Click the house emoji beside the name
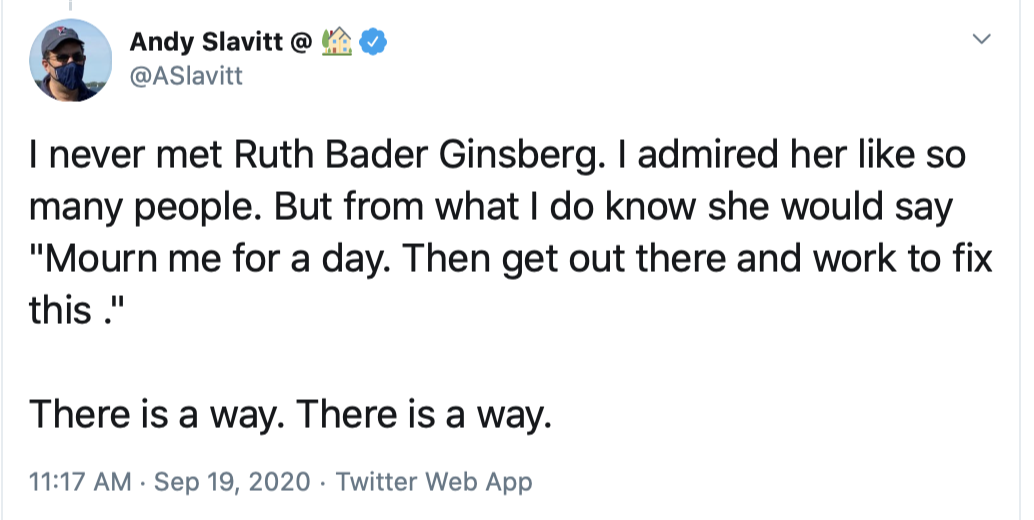This screenshot has height=520, width=1034. point(336,42)
